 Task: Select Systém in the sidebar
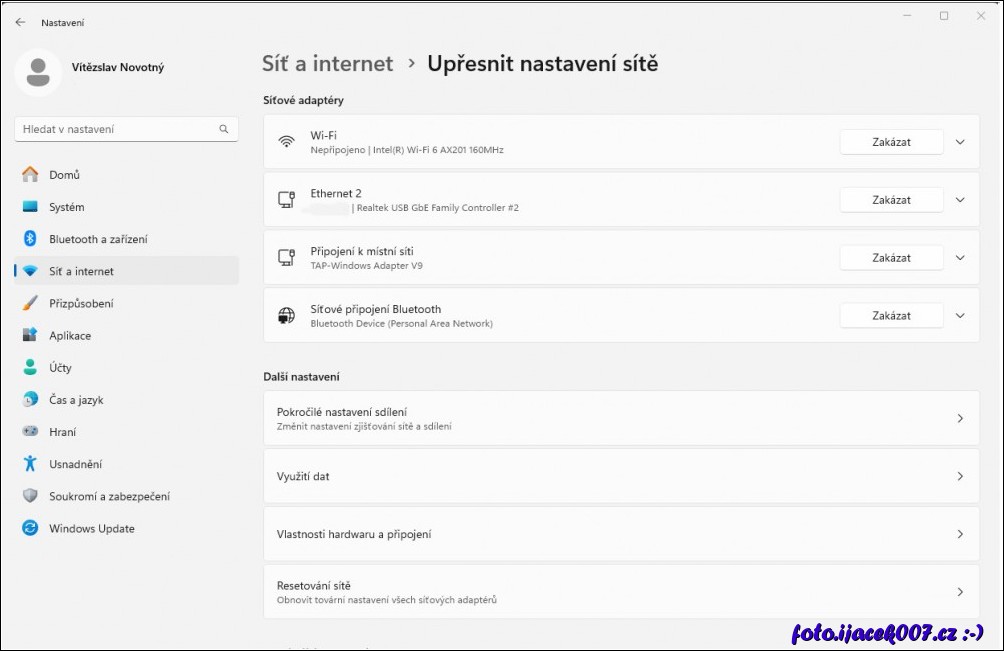pyautogui.click(x=67, y=207)
